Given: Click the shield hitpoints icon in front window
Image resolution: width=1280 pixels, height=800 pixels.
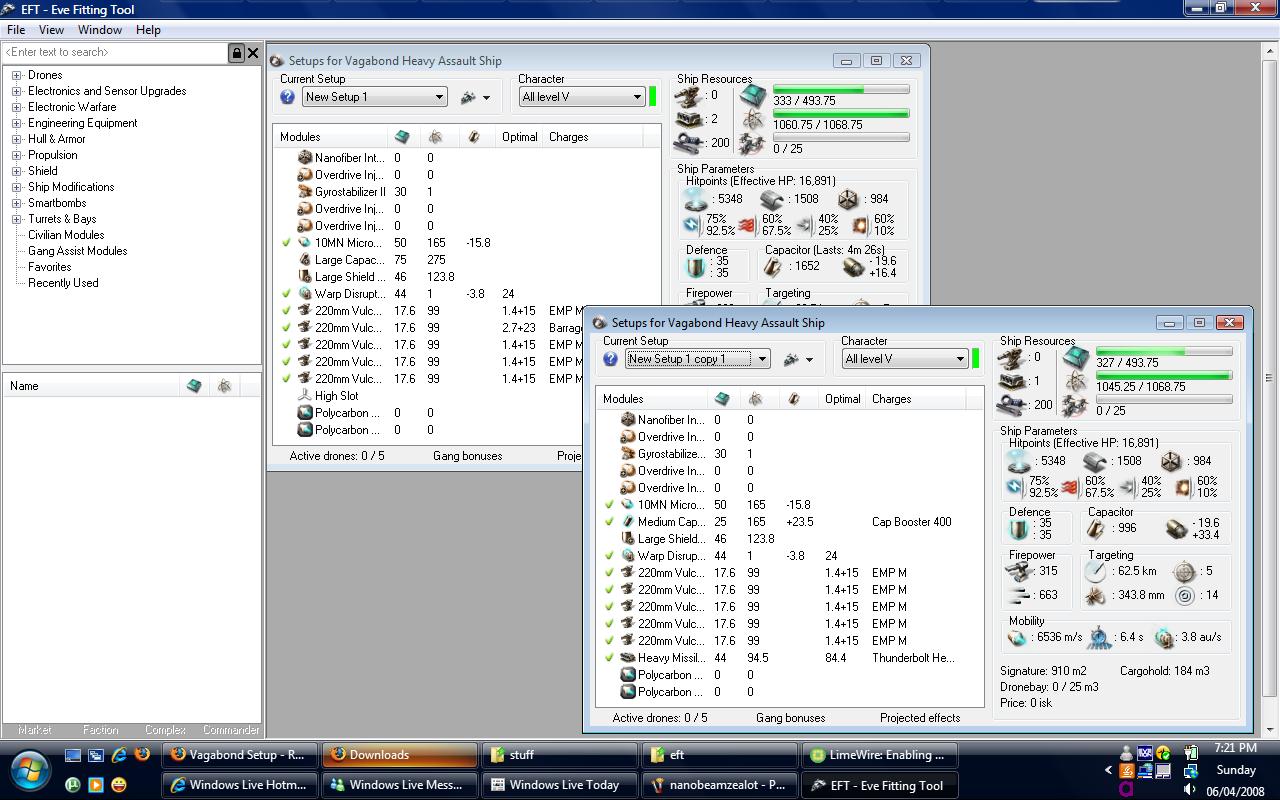Looking at the screenshot, I should (1019, 461).
